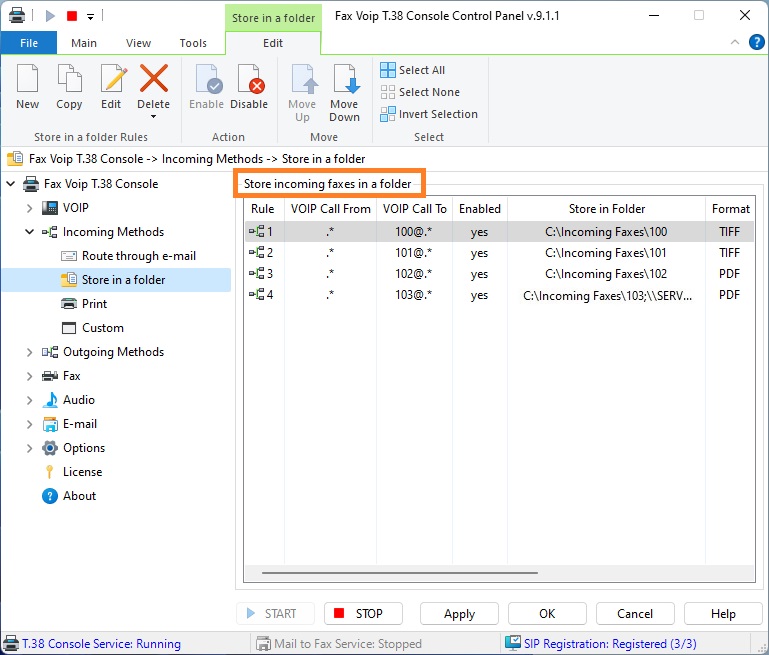This screenshot has width=769, height=655.
Task: Select rule 3 row icon
Action: coord(256,274)
